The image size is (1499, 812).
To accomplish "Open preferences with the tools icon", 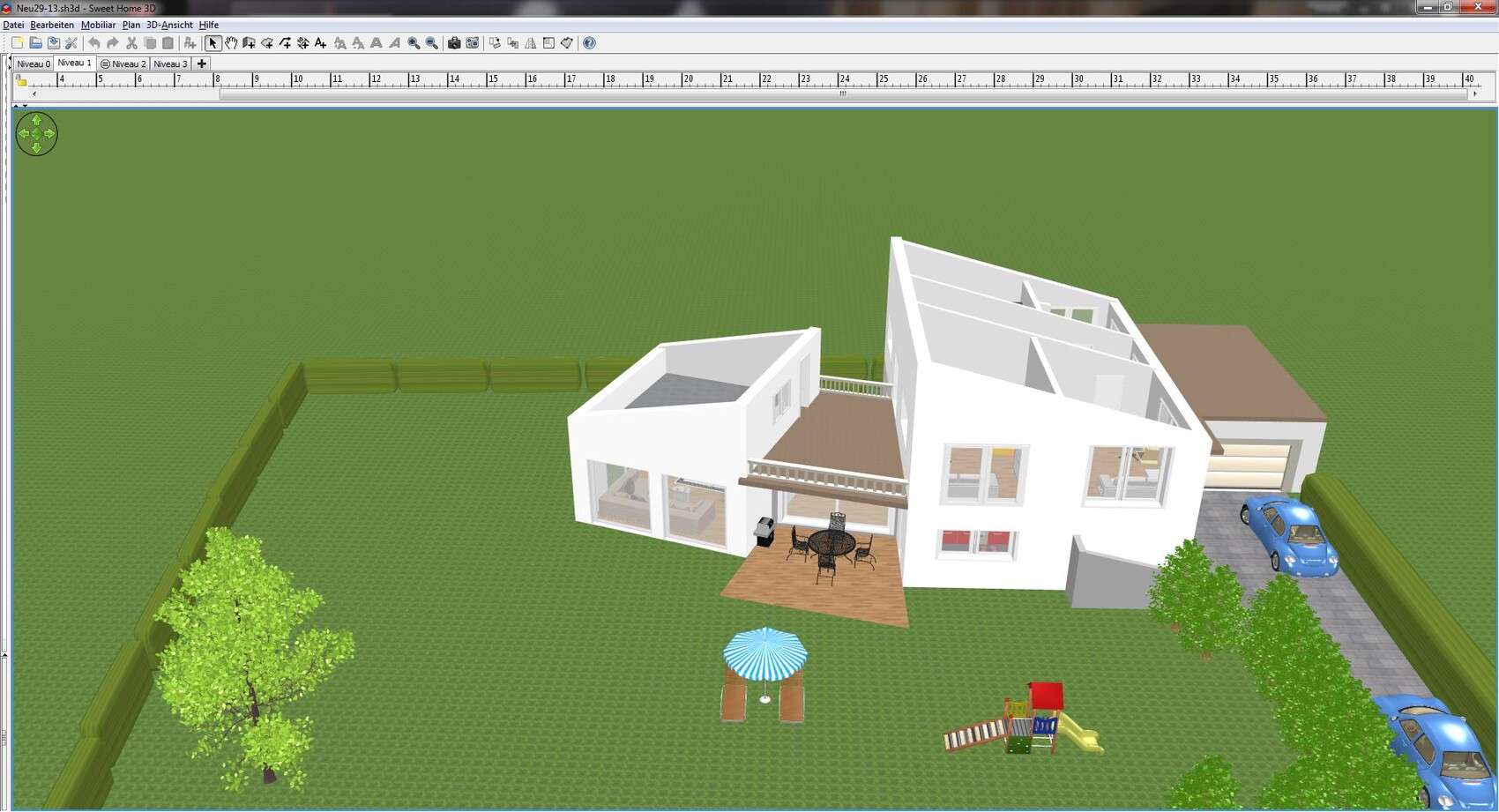I will pos(71,43).
